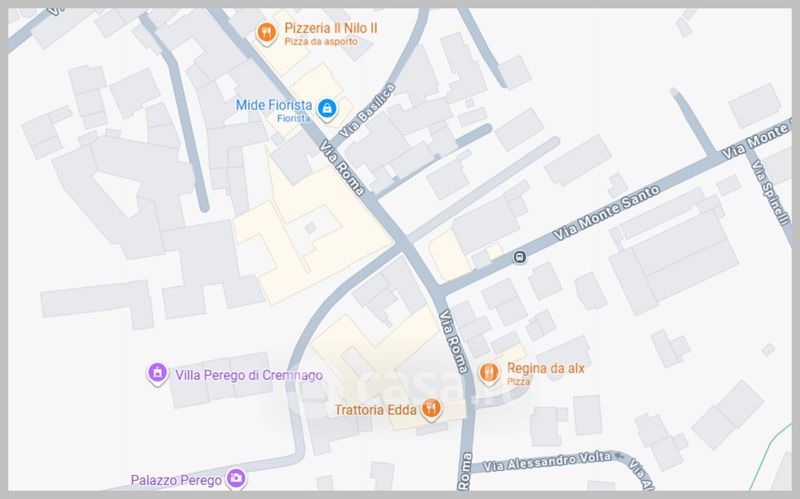Click the Mide Fiorista text label
The image size is (800, 499).
click(274, 105)
